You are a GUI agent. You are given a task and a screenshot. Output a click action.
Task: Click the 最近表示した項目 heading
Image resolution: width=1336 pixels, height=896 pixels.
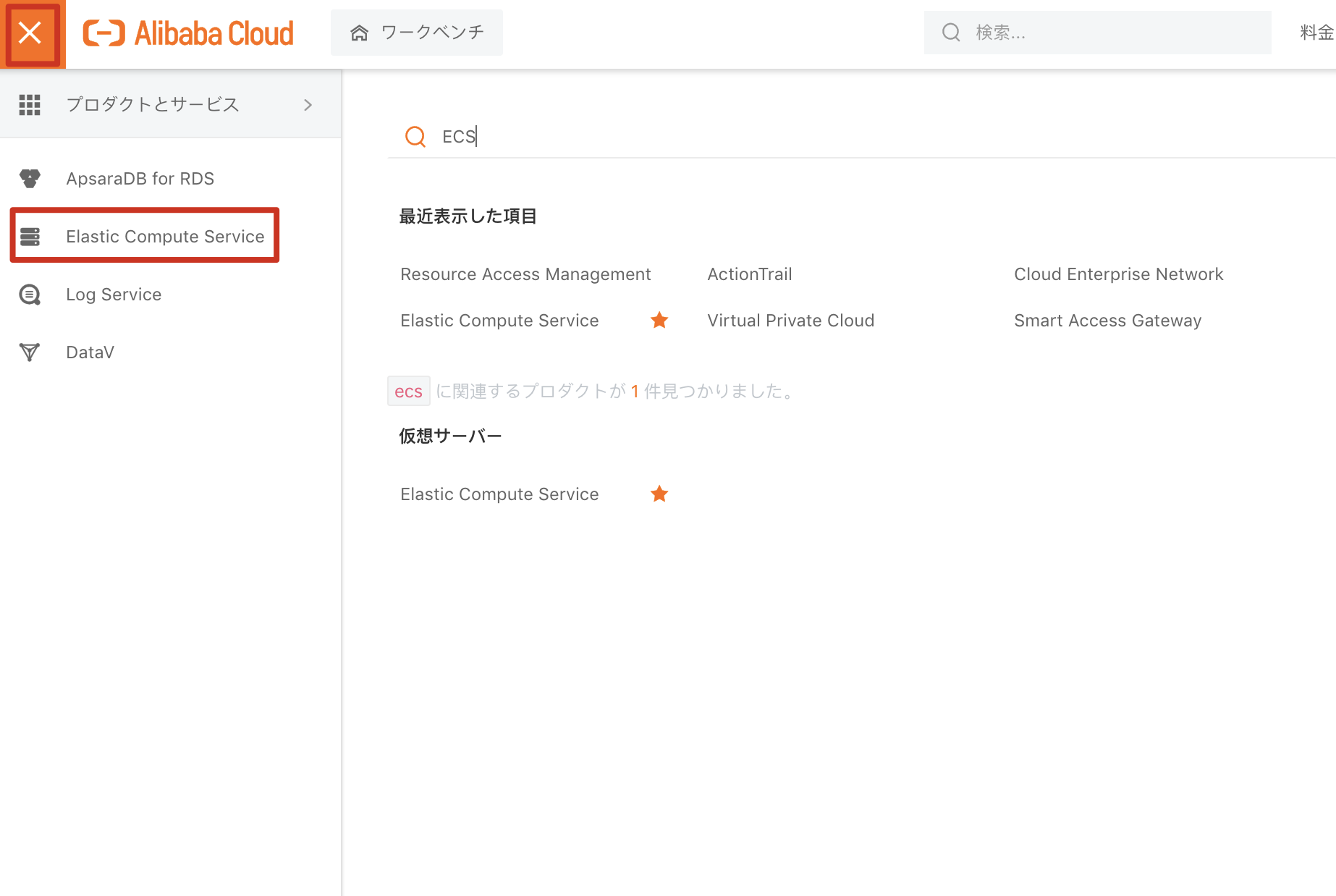[x=468, y=216]
